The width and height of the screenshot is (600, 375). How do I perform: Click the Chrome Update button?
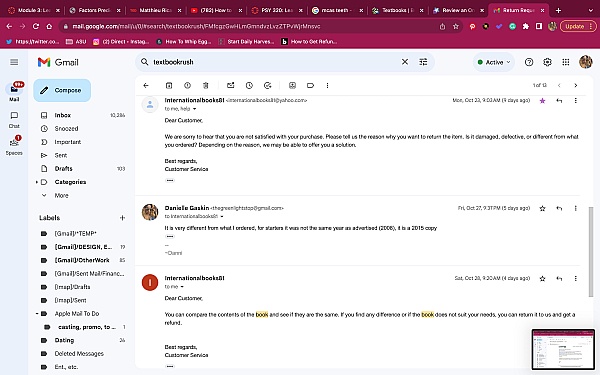pyautogui.click(x=578, y=26)
